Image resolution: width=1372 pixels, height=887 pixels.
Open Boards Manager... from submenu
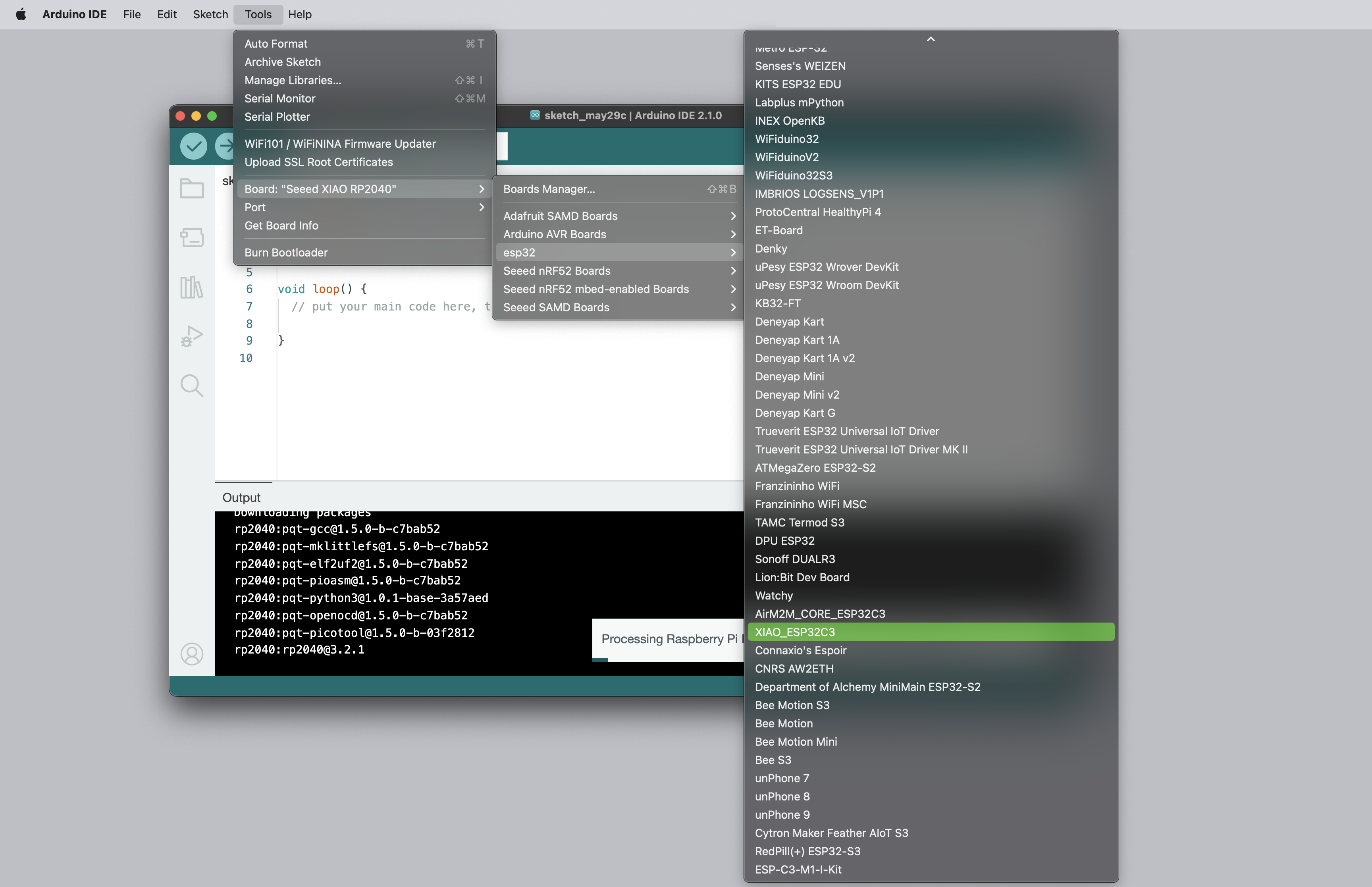click(619, 189)
